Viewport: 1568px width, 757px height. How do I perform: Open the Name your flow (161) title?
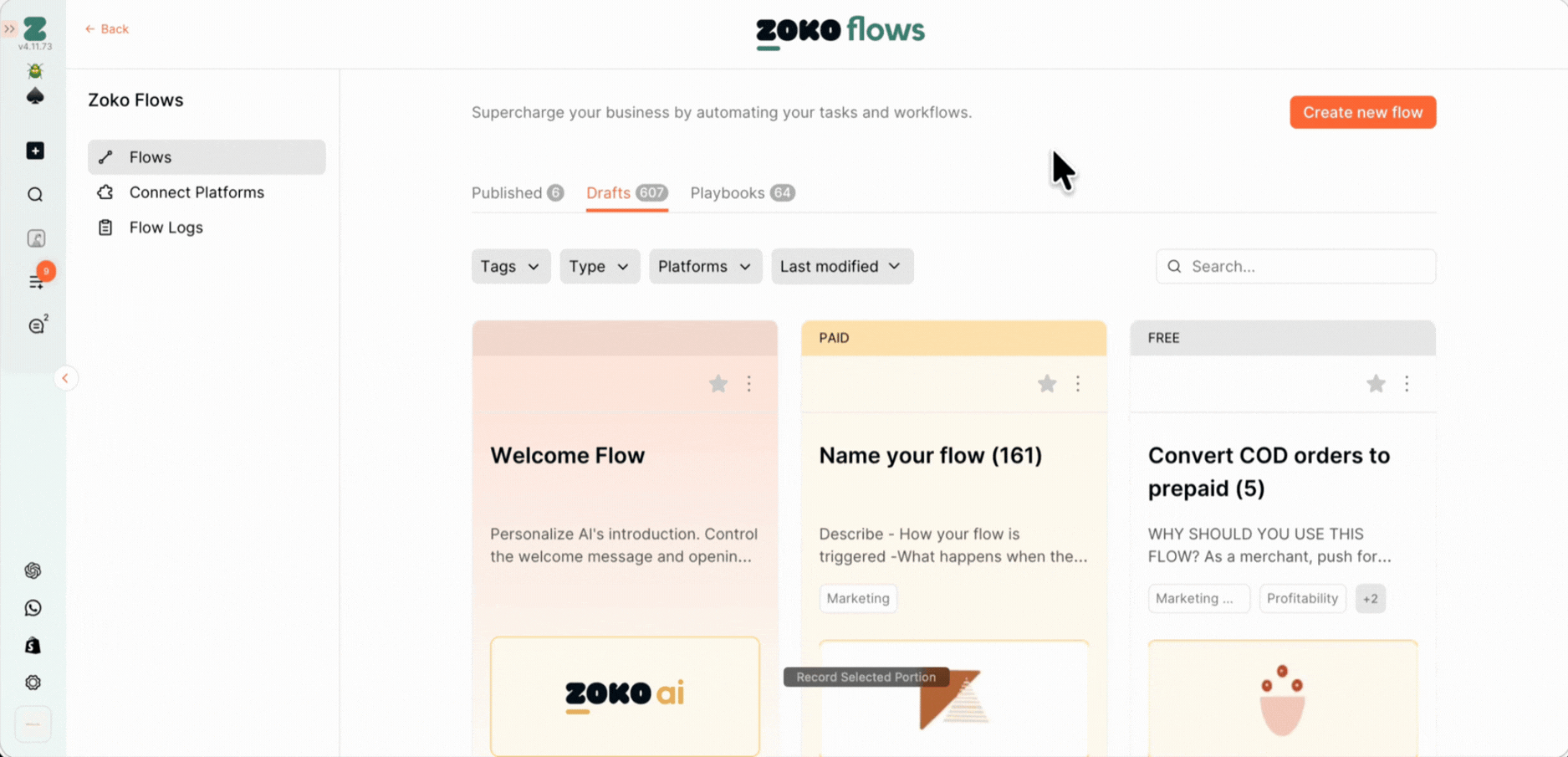931,456
